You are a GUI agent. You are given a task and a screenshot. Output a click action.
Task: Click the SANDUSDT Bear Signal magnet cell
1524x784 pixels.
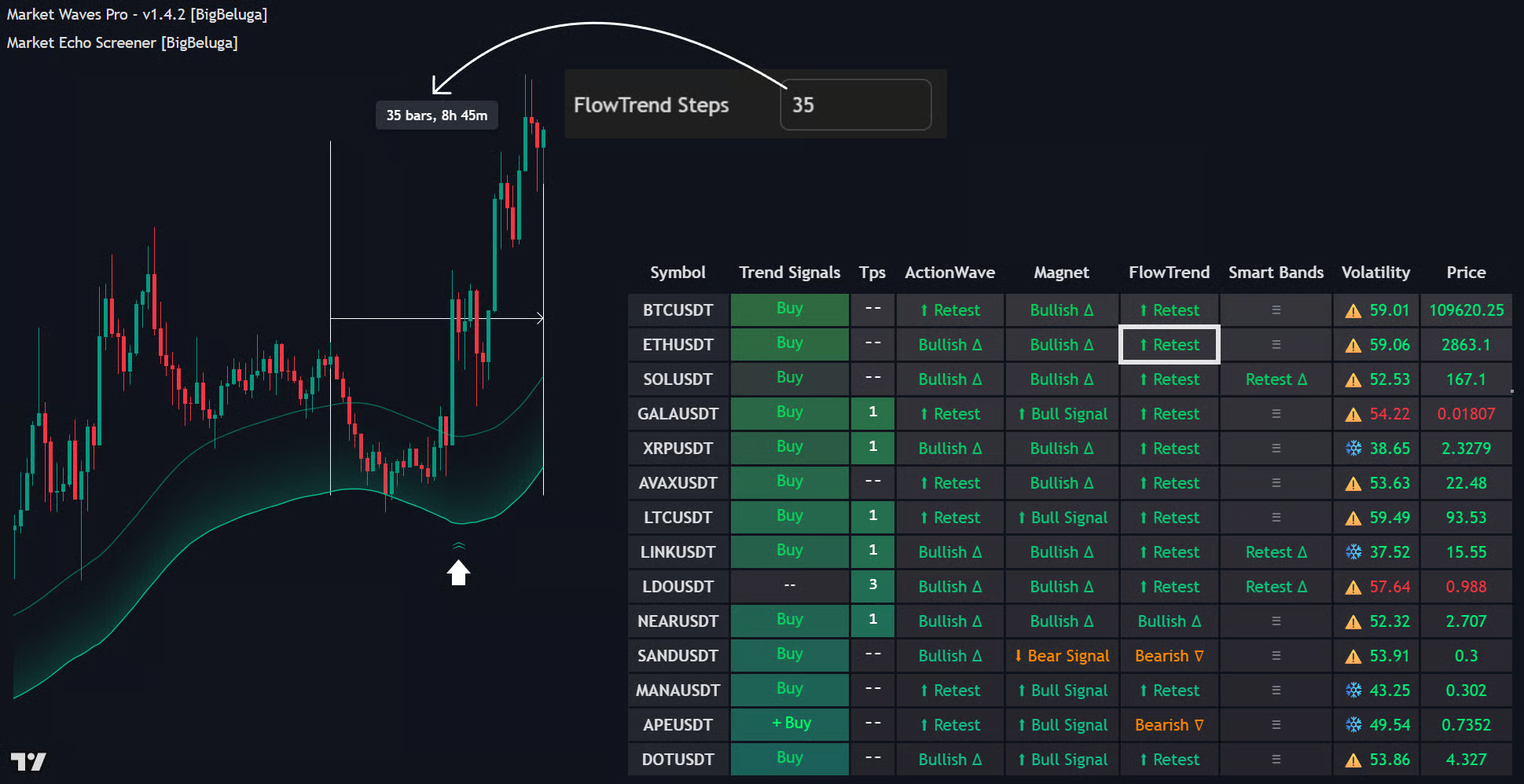click(x=1061, y=656)
